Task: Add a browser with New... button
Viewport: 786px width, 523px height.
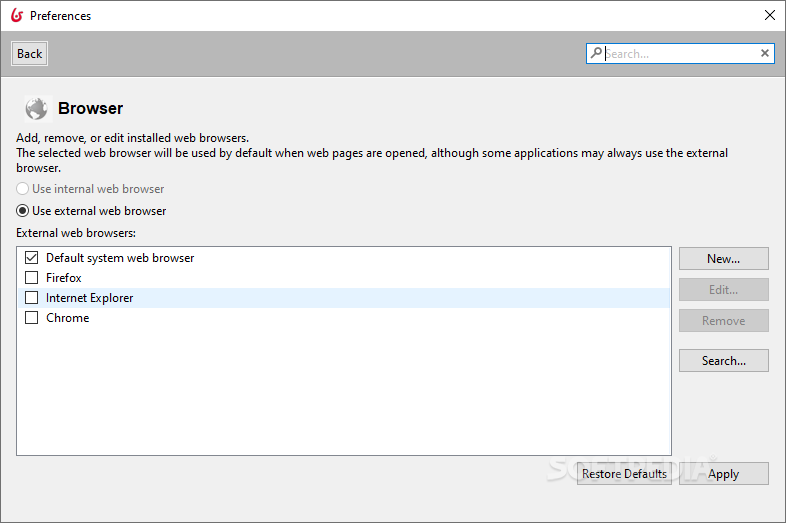Action: 723,259
